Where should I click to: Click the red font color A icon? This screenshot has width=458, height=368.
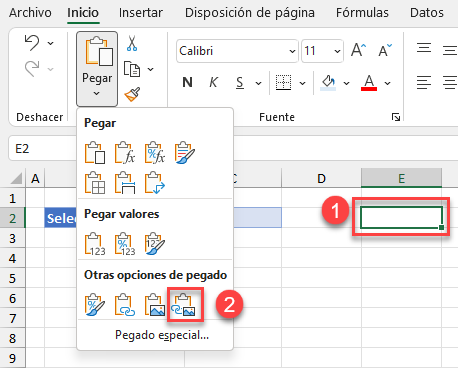(x=369, y=82)
